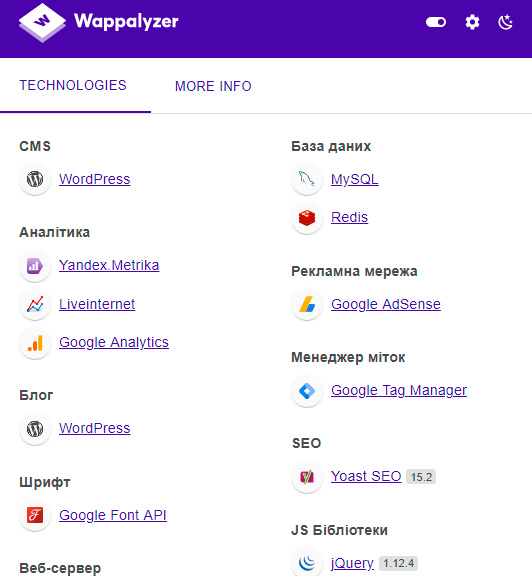Open the Yandex.Metrika link
The width and height of the screenshot is (532, 576).
point(109,265)
